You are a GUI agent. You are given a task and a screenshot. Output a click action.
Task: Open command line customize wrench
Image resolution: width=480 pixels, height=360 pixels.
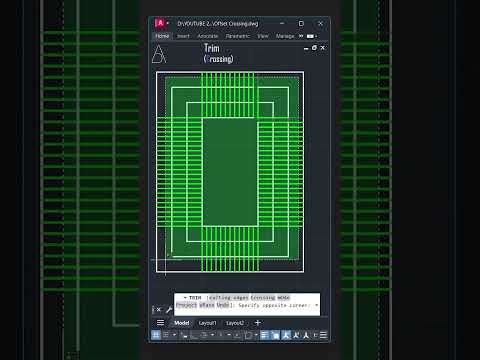pyautogui.click(x=169, y=310)
